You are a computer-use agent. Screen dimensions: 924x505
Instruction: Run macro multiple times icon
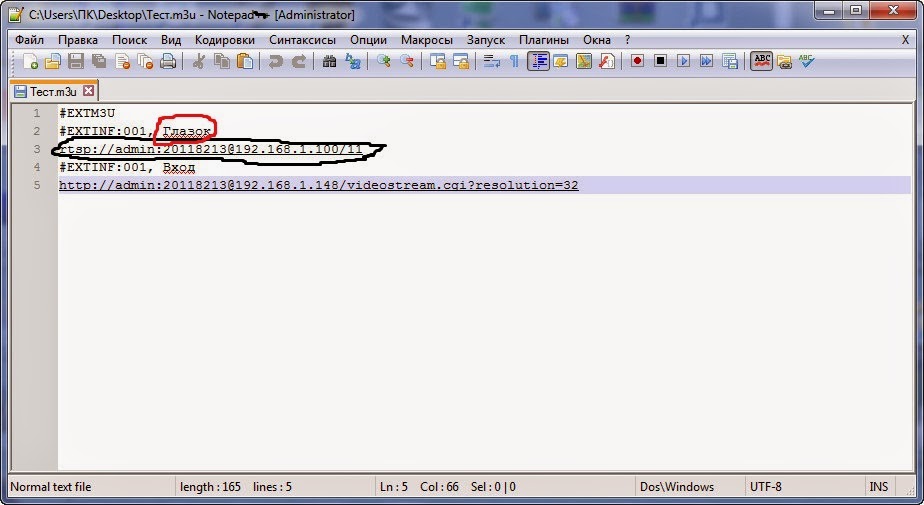tap(706, 61)
